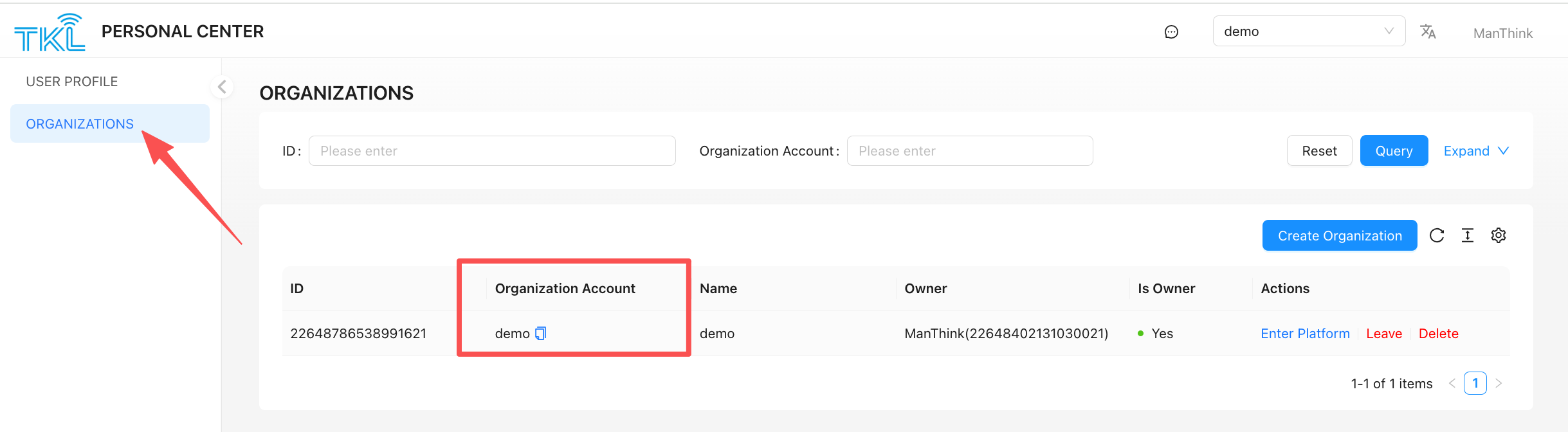The height and width of the screenshot is (432, 1568).
Task: Expand the search filter options
Action: (1475, 151)
